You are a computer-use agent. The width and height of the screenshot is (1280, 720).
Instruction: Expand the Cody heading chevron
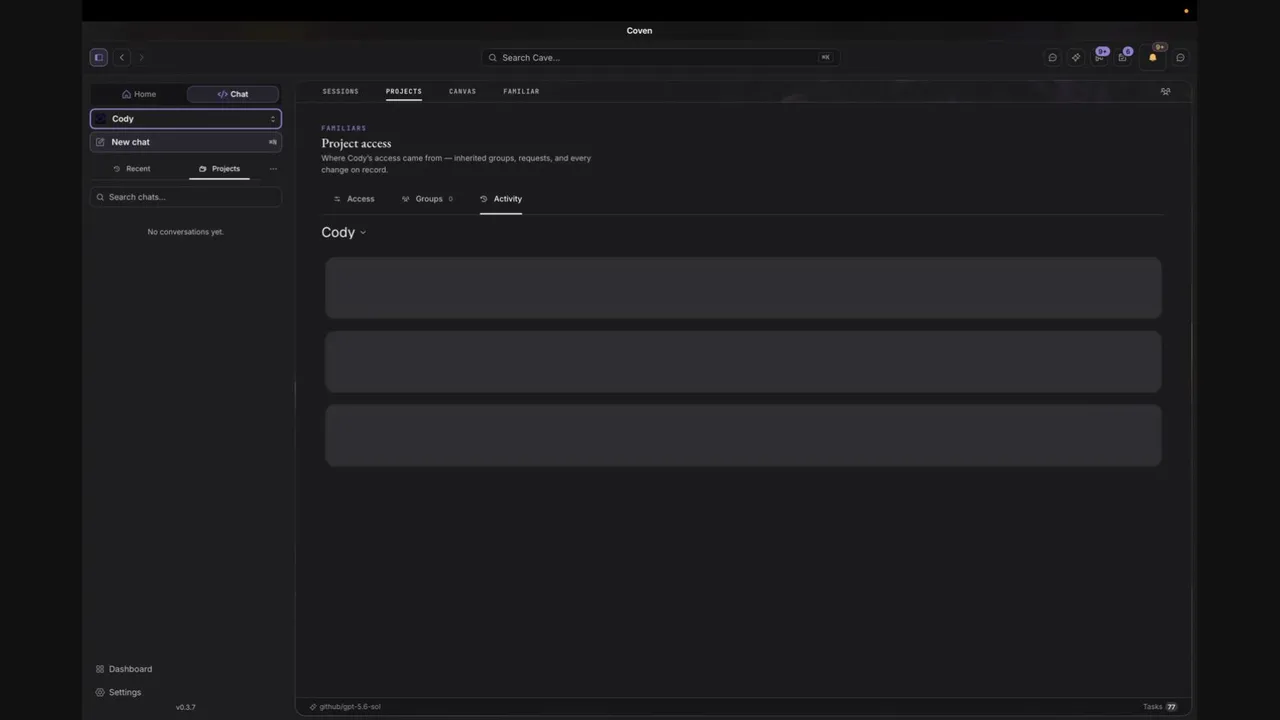point(362,233)
